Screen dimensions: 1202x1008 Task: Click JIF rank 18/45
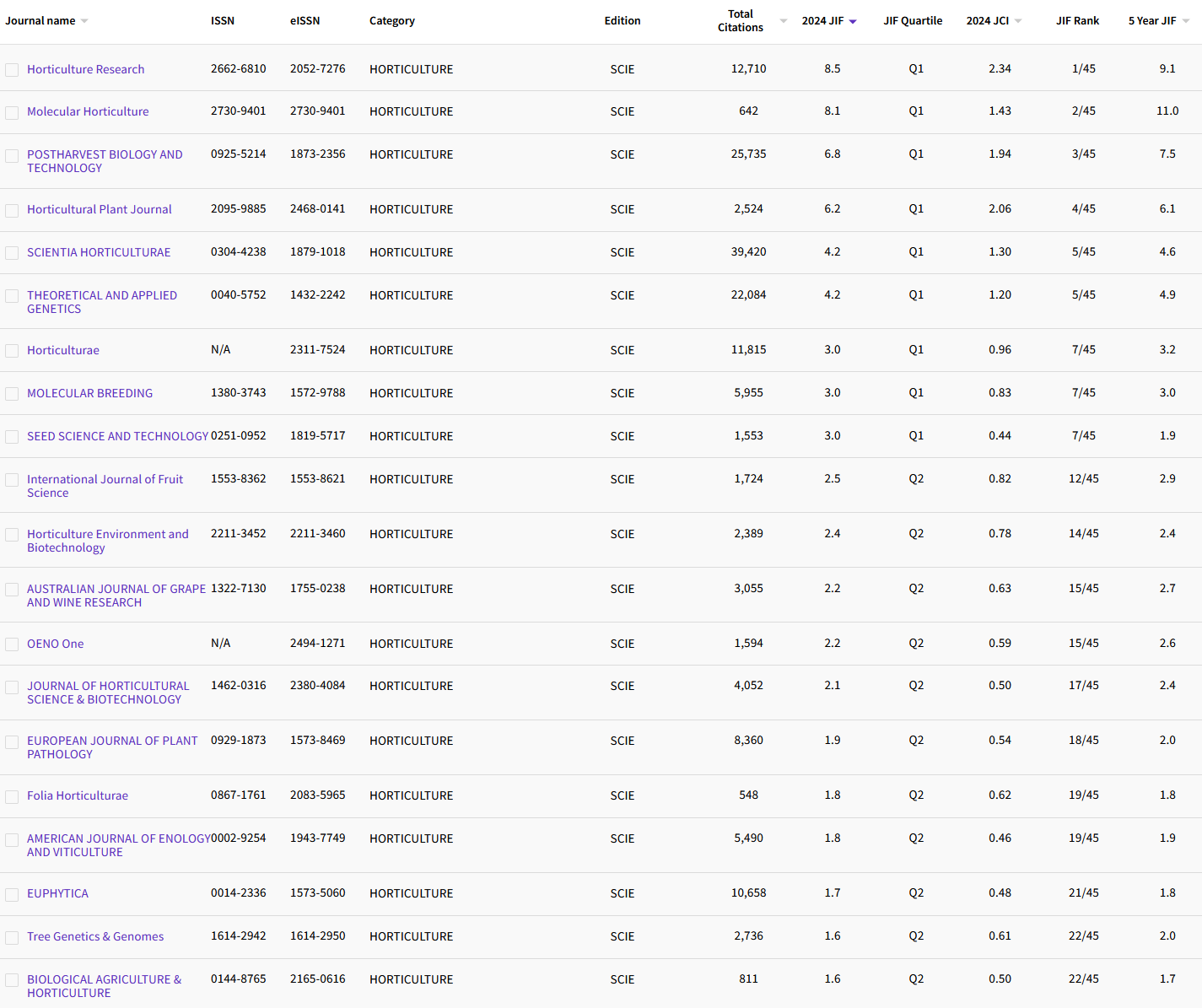(x=1084, y=741)
